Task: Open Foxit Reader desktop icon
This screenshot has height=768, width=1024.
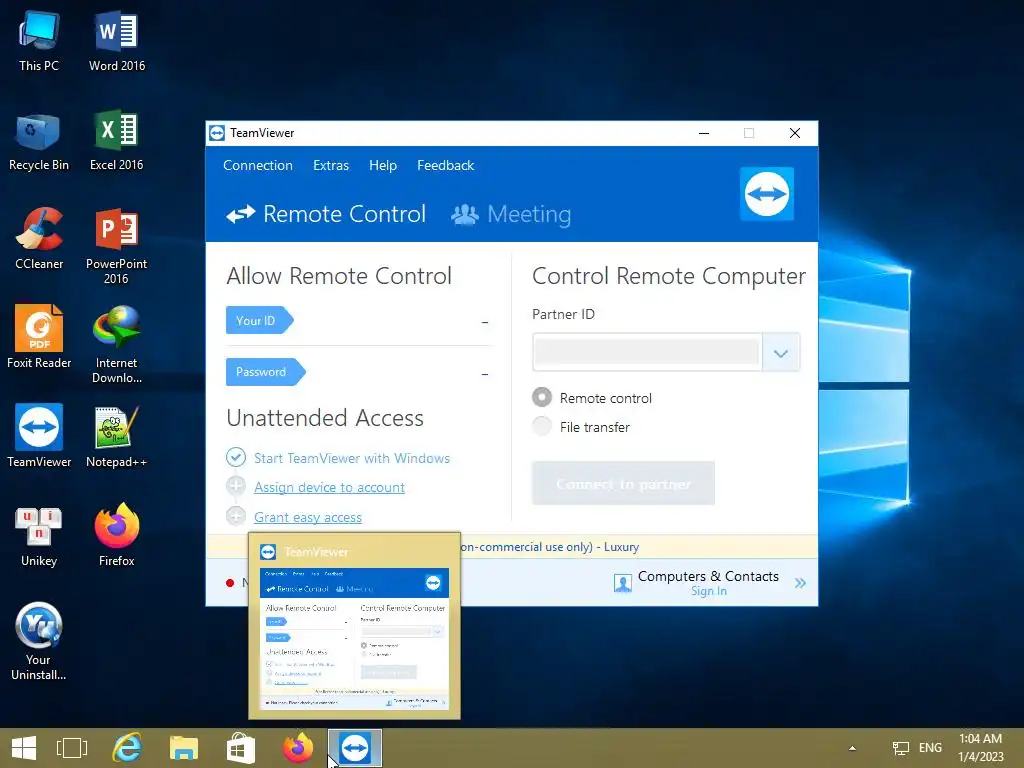Action: click(x=39, y=337)
